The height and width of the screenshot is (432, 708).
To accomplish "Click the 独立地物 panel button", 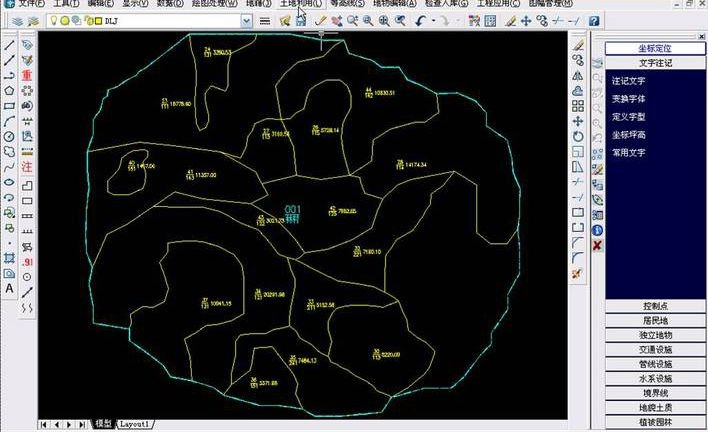I will pos(655,335).
